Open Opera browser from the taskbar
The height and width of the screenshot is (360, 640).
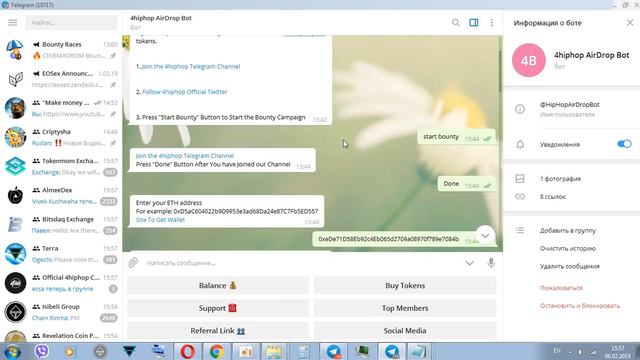[x=187, y=351]
